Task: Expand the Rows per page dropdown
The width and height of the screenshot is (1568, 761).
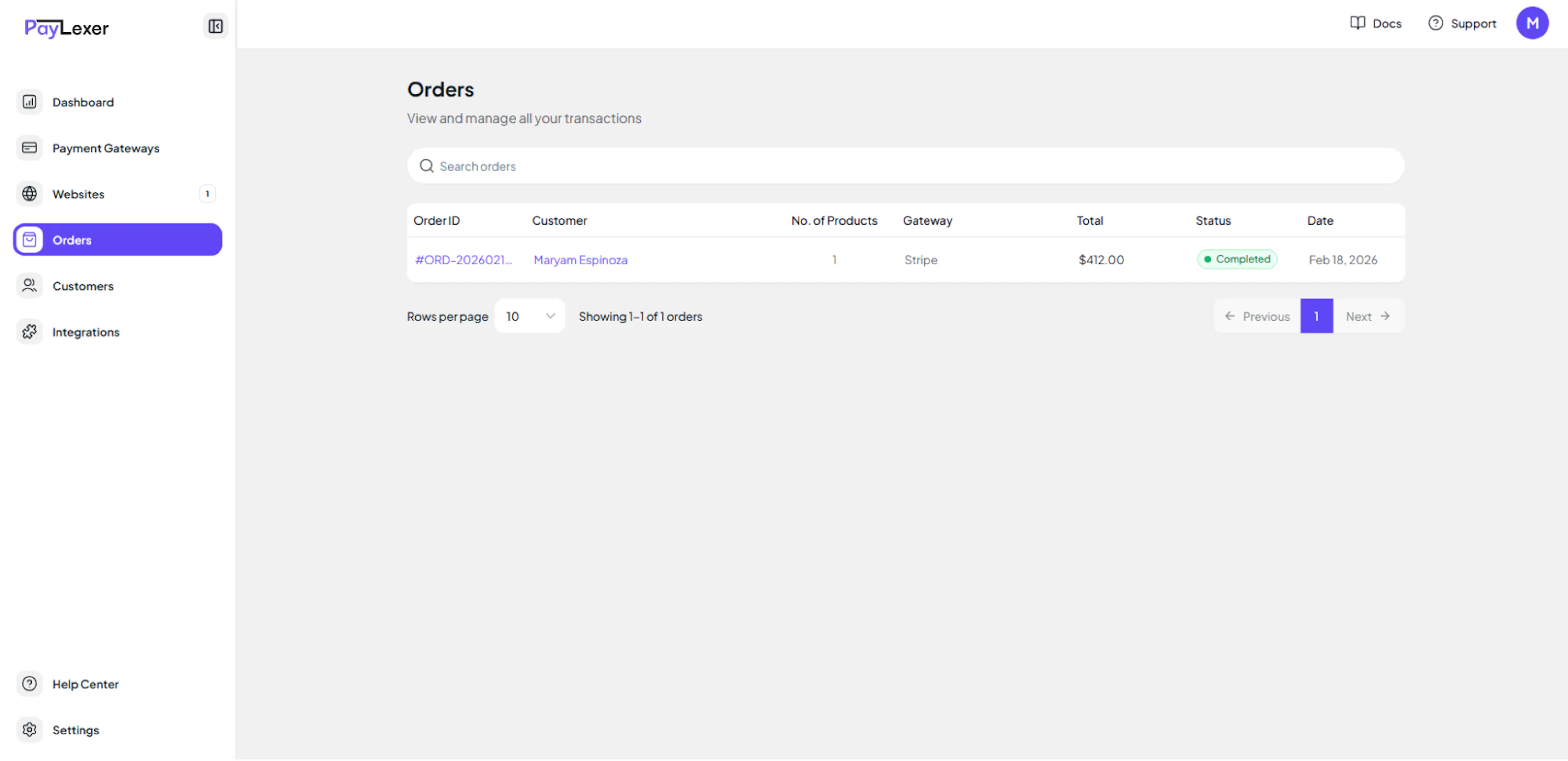Action: tap(529, 316)
